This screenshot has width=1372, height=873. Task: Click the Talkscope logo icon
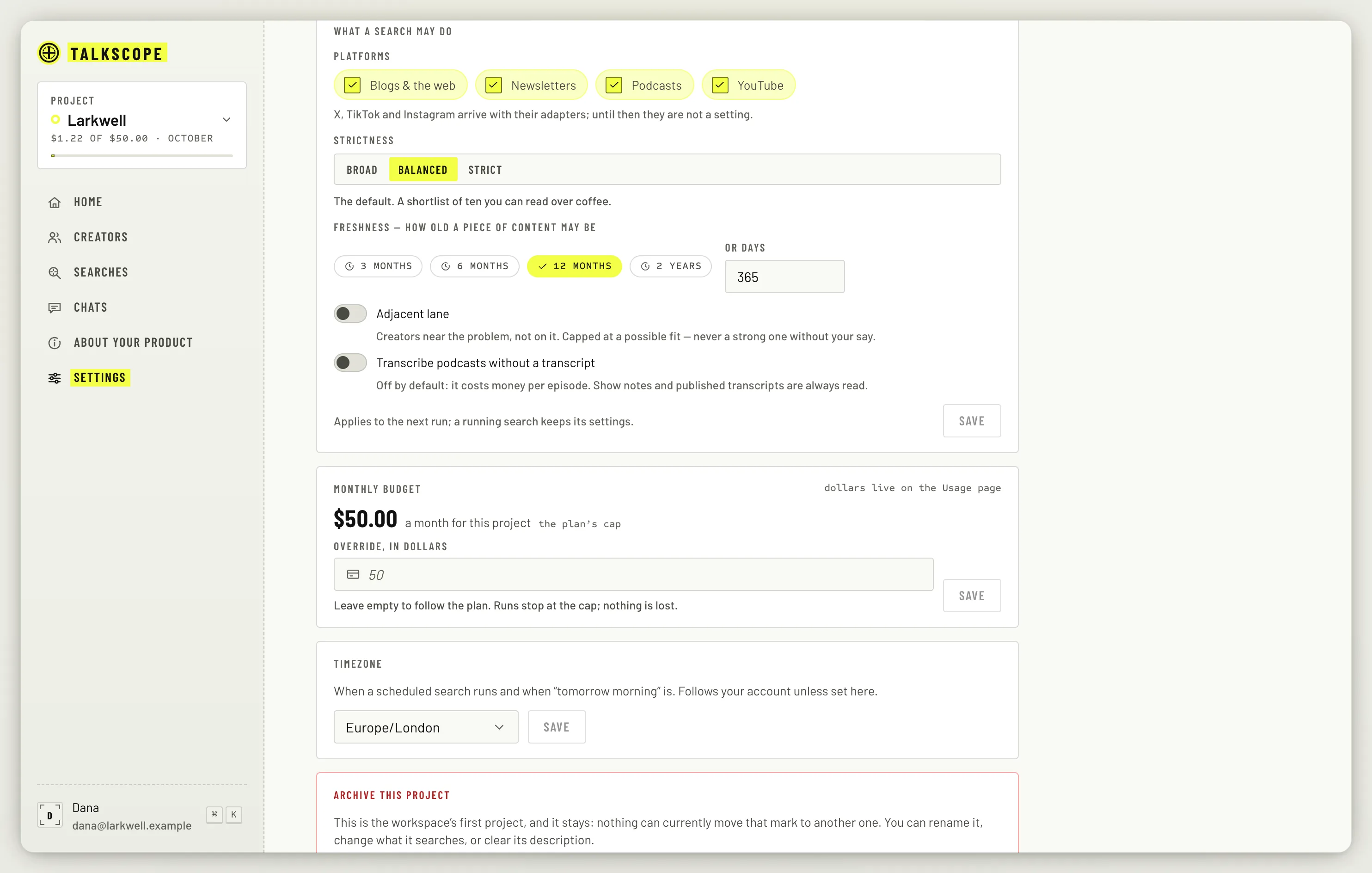pos(49,53)
